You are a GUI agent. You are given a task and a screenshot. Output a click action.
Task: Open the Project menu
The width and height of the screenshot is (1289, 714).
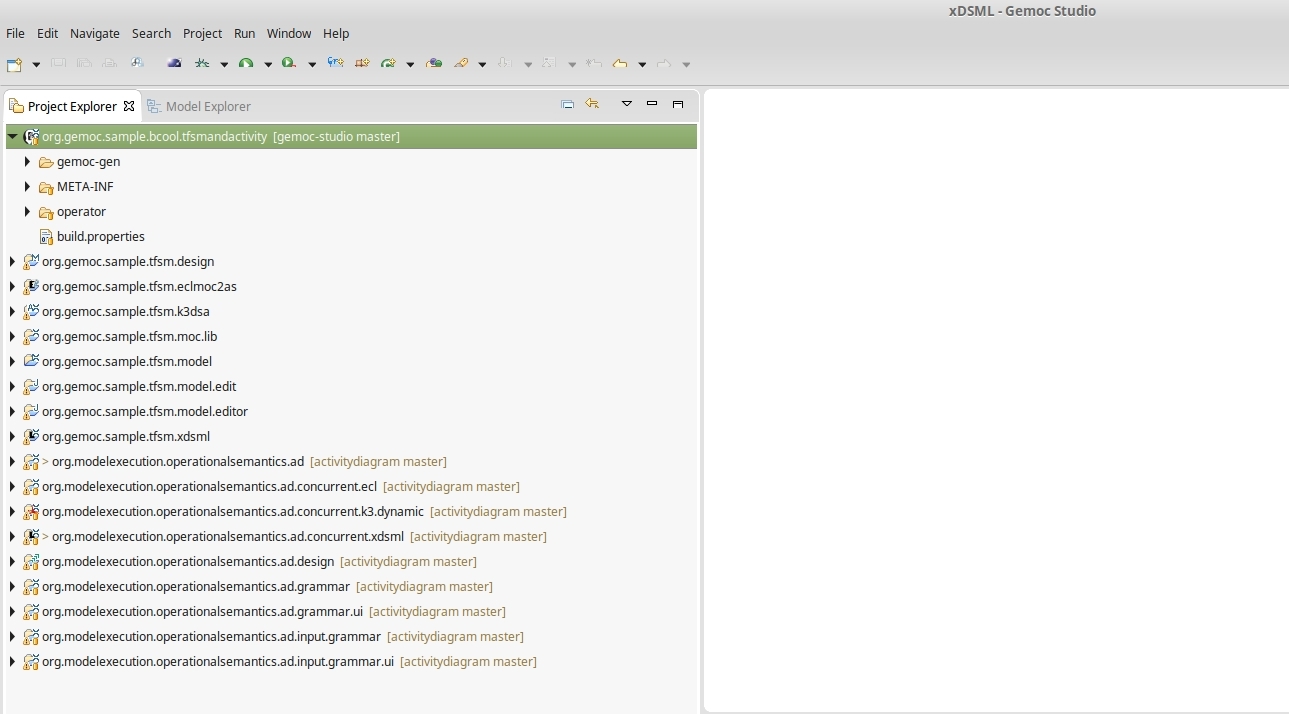click(202, 33)
